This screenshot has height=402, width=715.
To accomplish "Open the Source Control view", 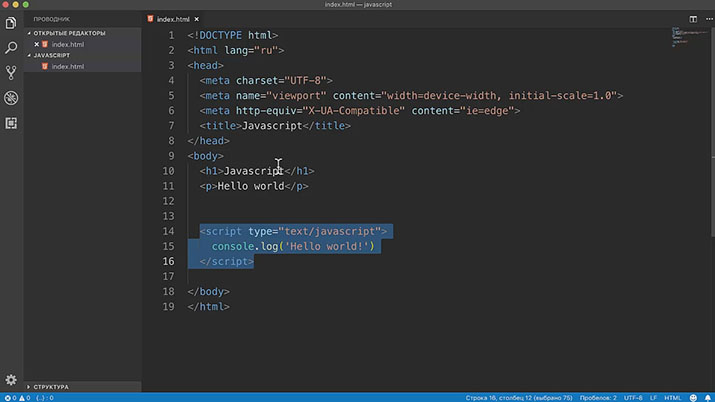I will (x=11, y=72).
